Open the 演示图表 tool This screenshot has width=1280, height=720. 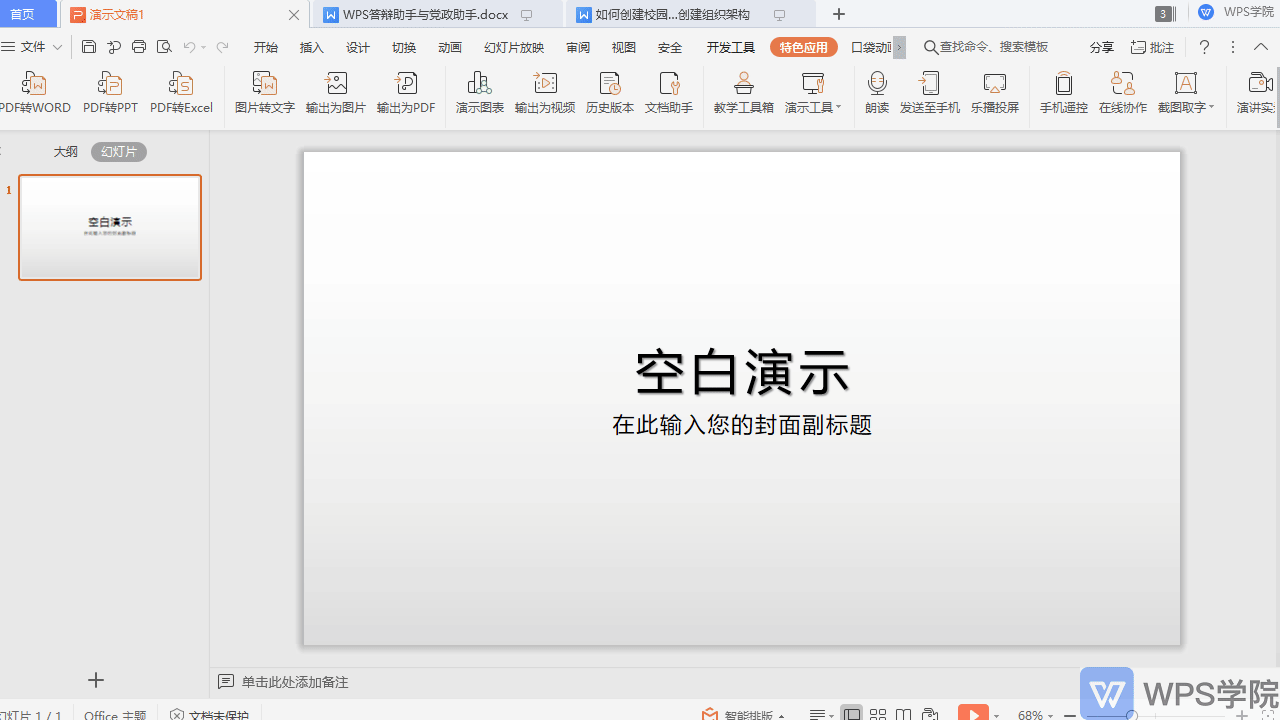pyautogui.click(x=479, y=92)
